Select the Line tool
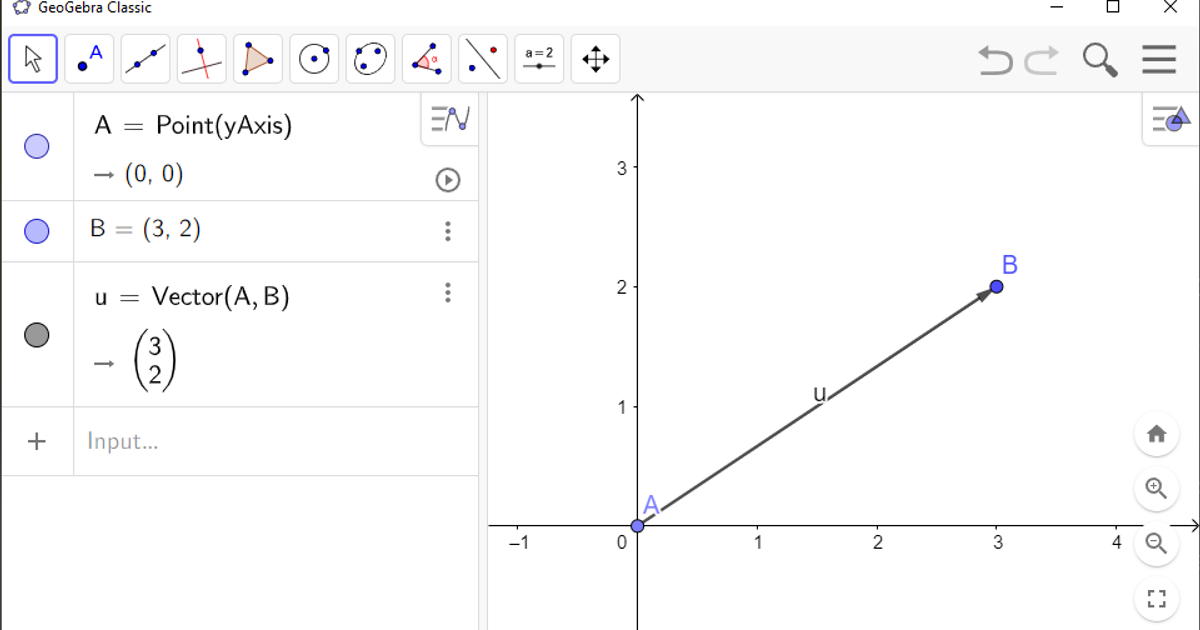This screenshot has width=1200, height=630. click(x=144, y=59)
